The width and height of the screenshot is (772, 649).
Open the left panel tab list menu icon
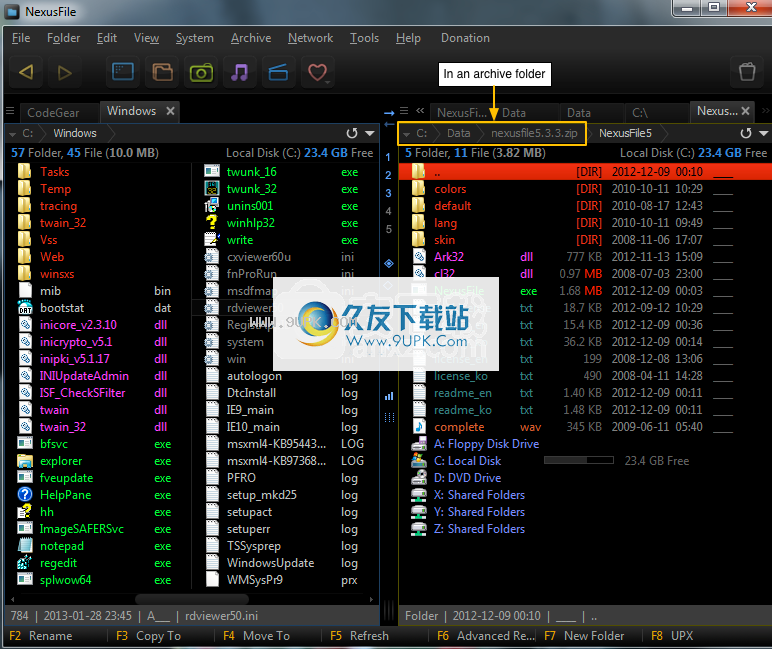[10, 111]
